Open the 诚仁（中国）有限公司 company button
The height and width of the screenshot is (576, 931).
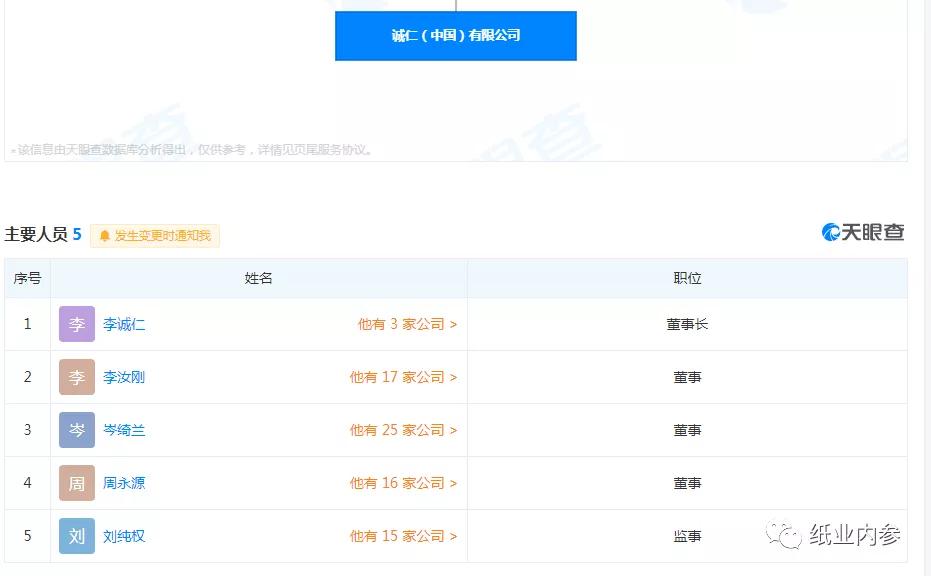(x=455, y=35)
